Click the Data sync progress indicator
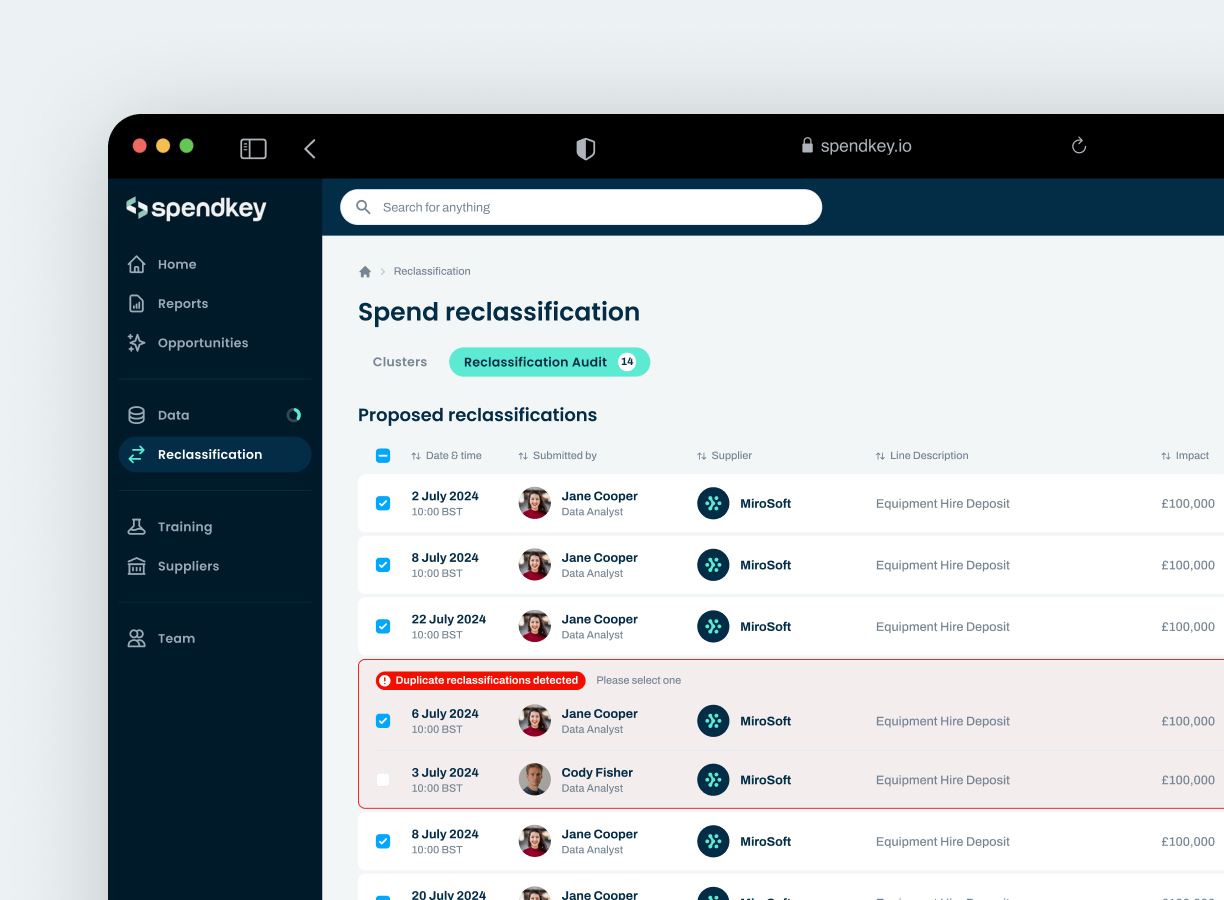This screenshot has width=1224, height=900. (294, 415)
